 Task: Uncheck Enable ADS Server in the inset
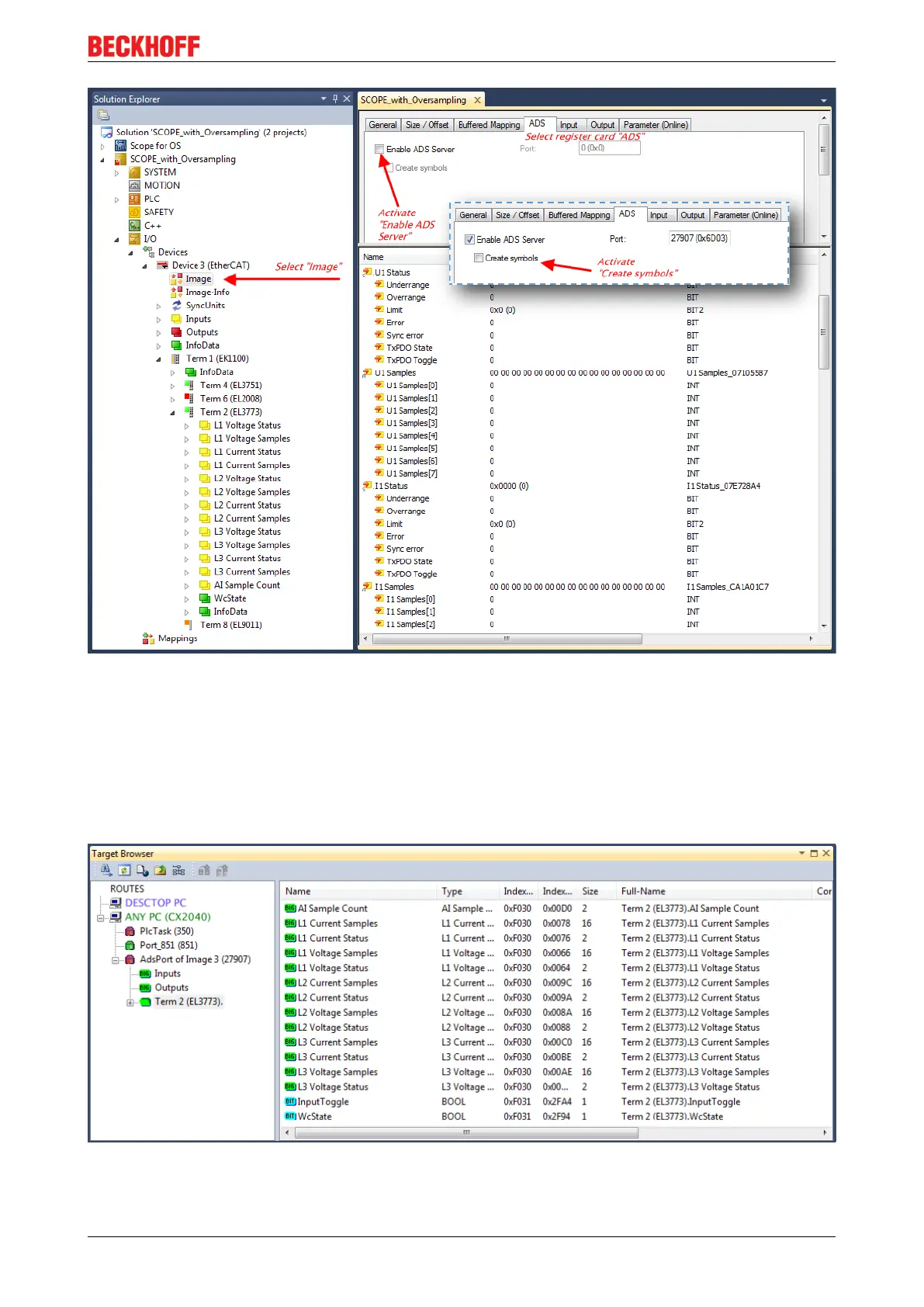click(469, 240)
